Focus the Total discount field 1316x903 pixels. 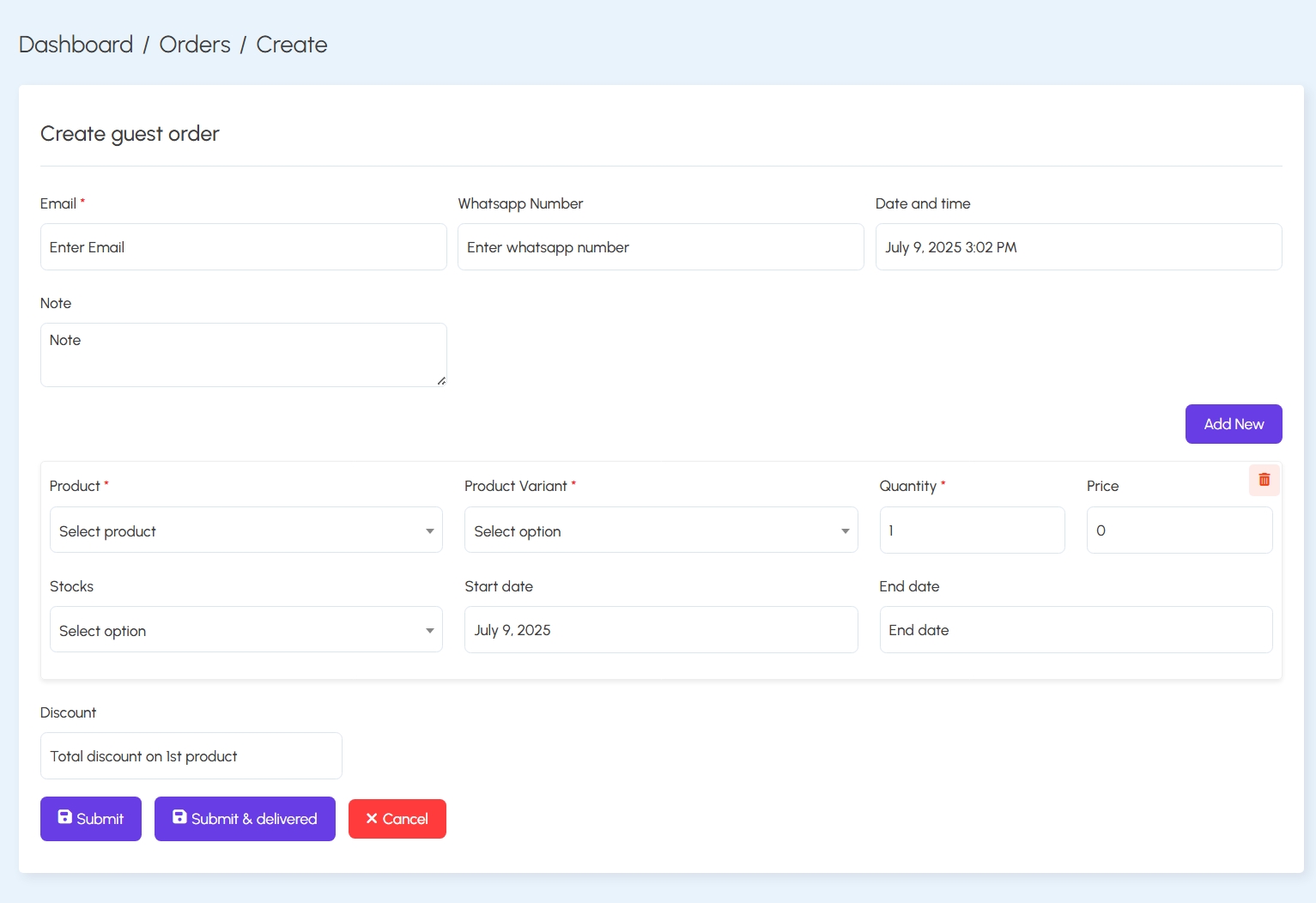[x=191, y=756]
